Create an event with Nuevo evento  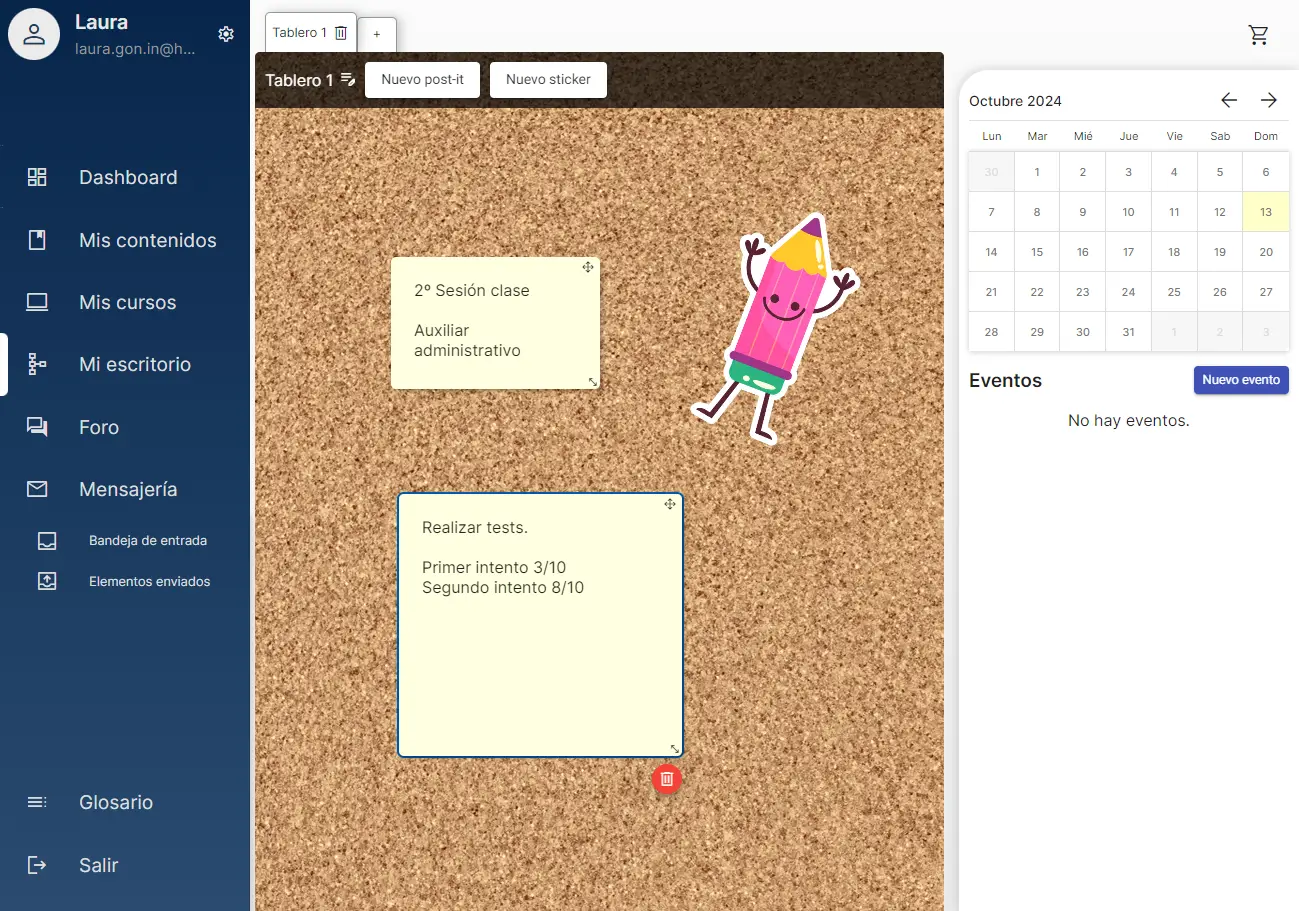(x=1240, y=380)
